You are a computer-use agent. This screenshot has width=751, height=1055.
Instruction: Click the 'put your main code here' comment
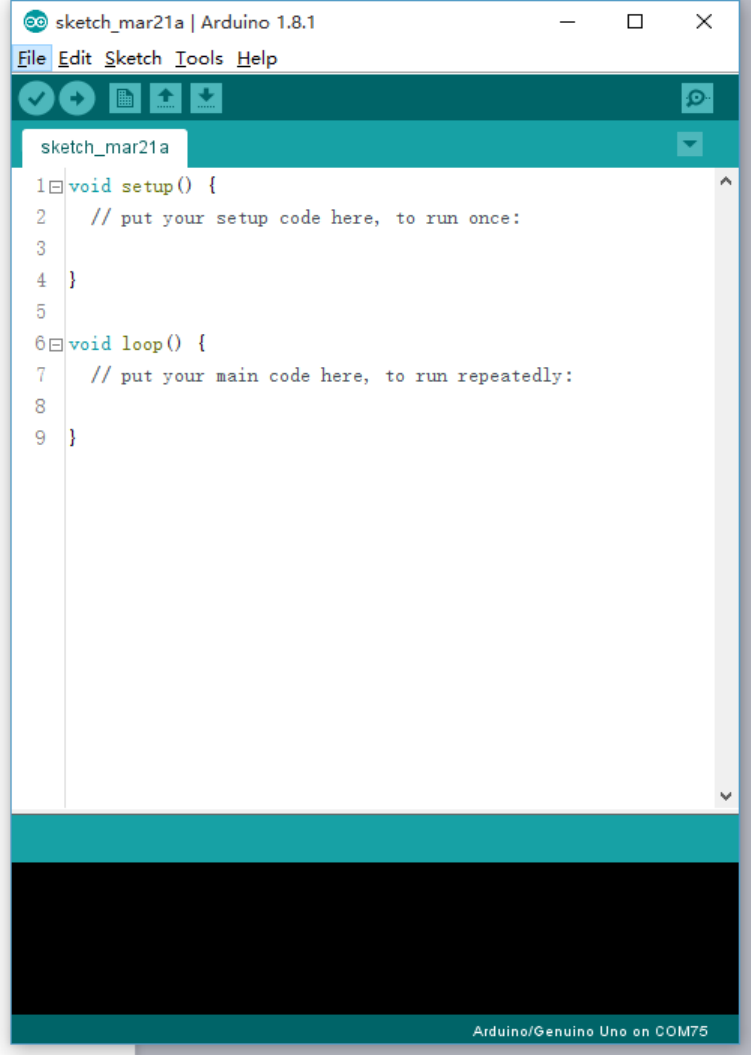point(332,375)
